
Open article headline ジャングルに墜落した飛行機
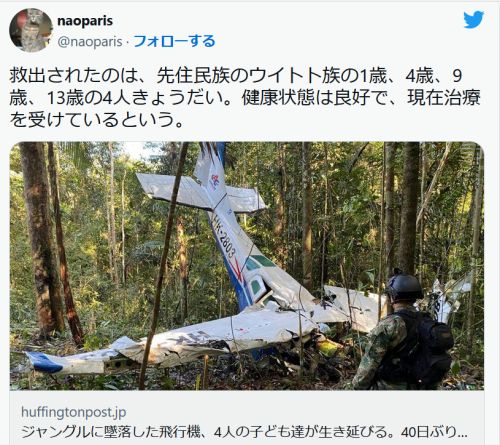112,432
